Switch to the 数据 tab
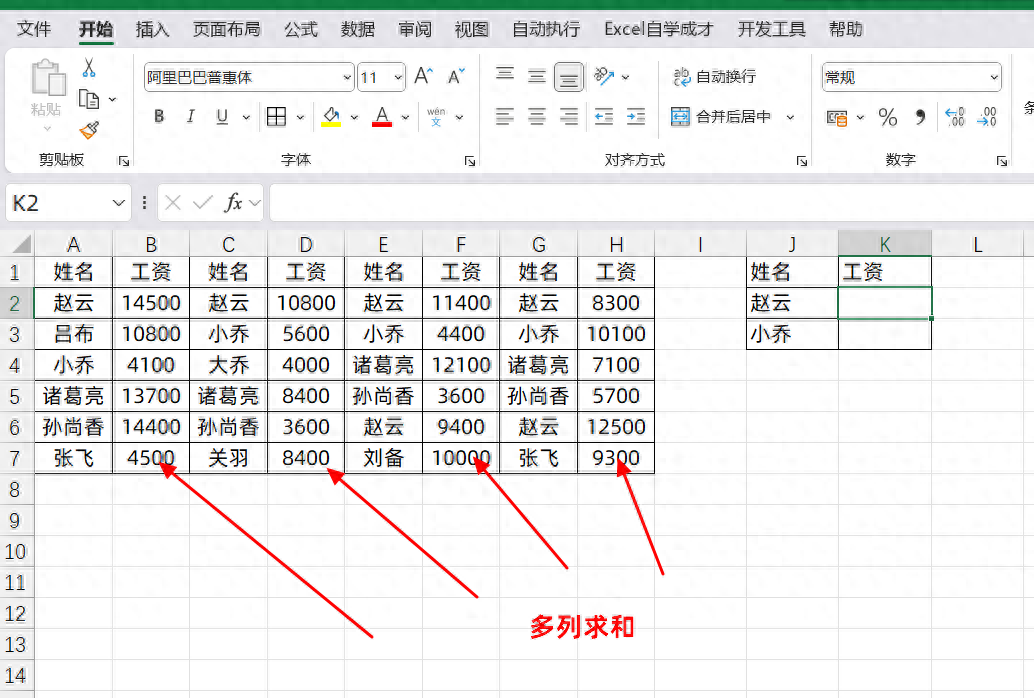This screenshot has width=1034, height=698. pyautogui.click(x=357, y=29)
